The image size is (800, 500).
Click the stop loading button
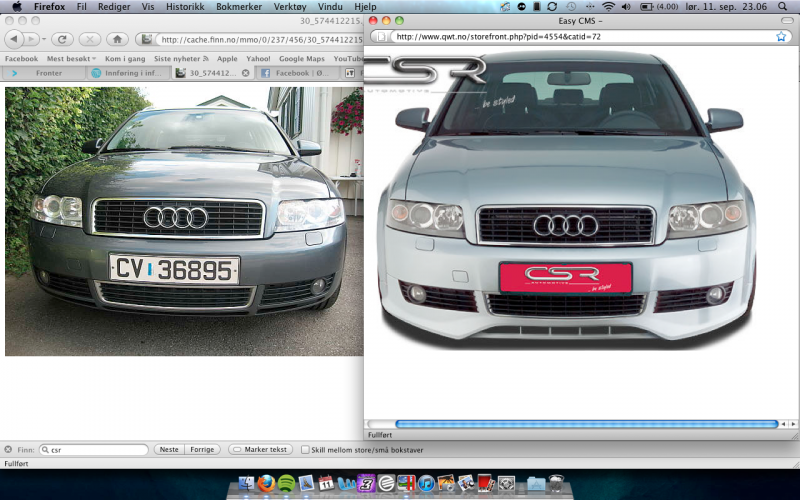(89, 39)
